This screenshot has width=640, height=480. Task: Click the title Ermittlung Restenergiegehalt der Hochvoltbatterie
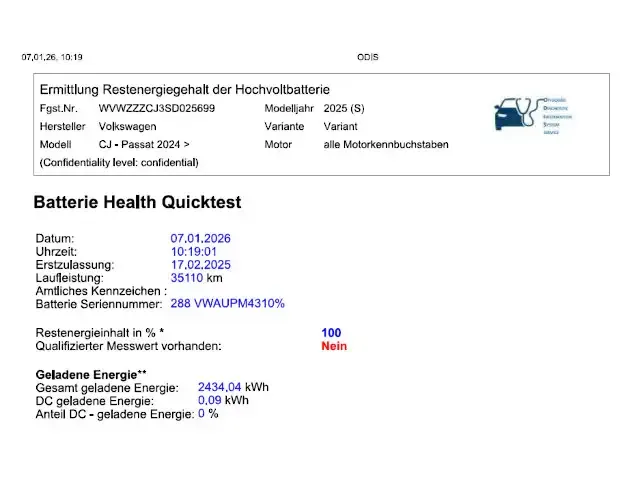pyautogui.click(x=184, y=90)
